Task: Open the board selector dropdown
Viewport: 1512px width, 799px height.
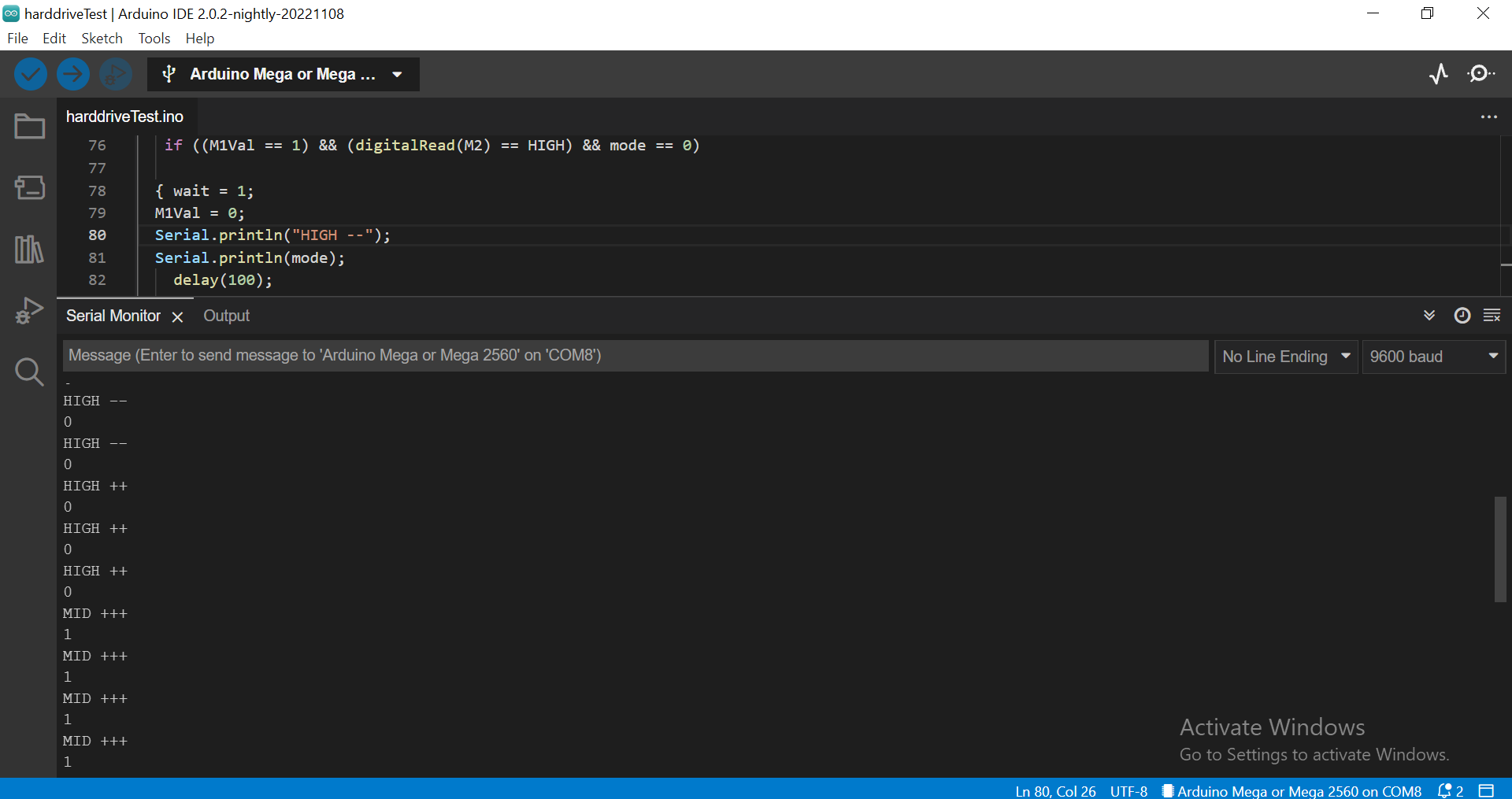Action: [283, 73]
